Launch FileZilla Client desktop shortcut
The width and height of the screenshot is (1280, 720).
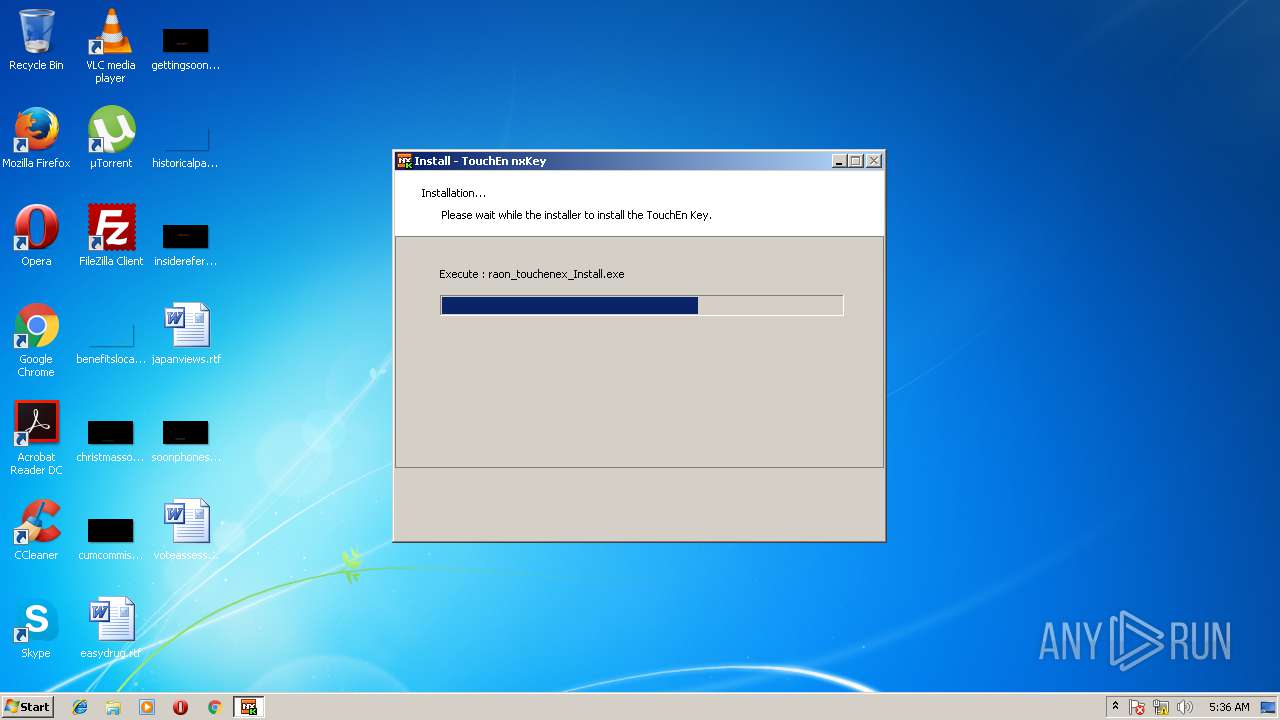coord(111,236)
